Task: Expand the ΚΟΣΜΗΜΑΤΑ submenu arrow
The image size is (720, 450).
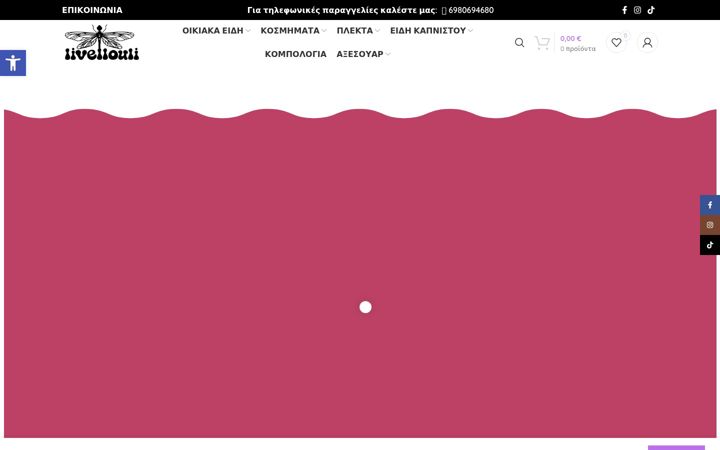Action: (324, 31)
